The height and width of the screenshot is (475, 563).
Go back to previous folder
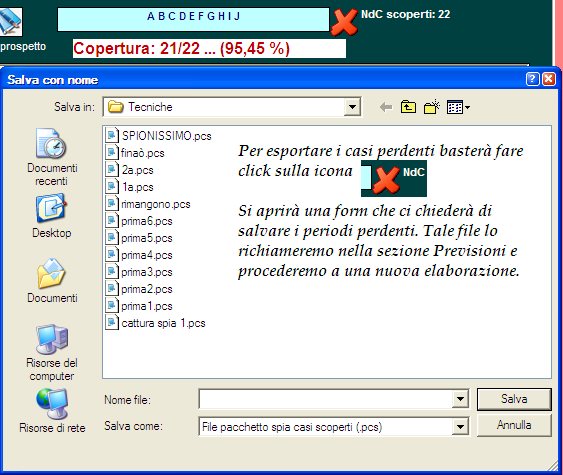tap(386, 107)
